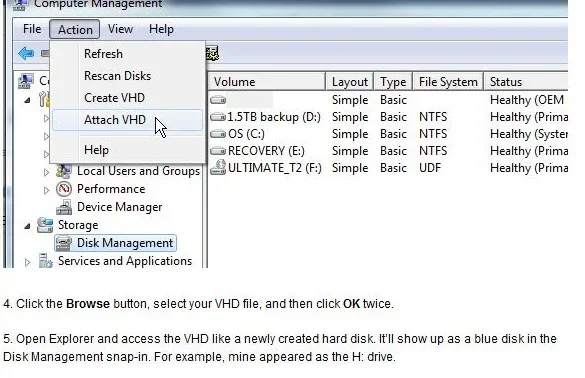The height and width of the screenshot is (378, 585).
Task: Click the unnamed OEM volume disk icon
Action: (218, 100)
